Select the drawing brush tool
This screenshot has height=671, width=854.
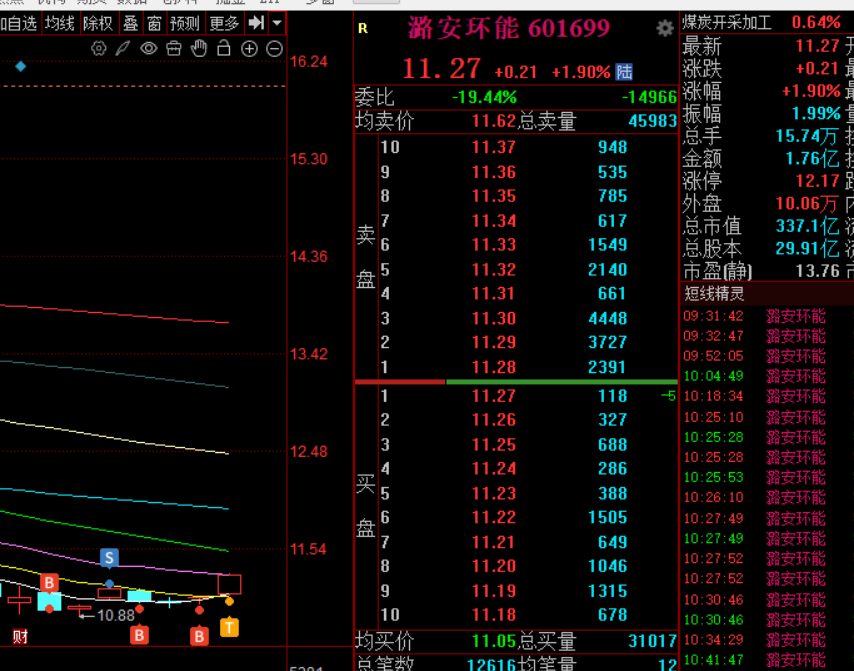click(x=123, y=48)
